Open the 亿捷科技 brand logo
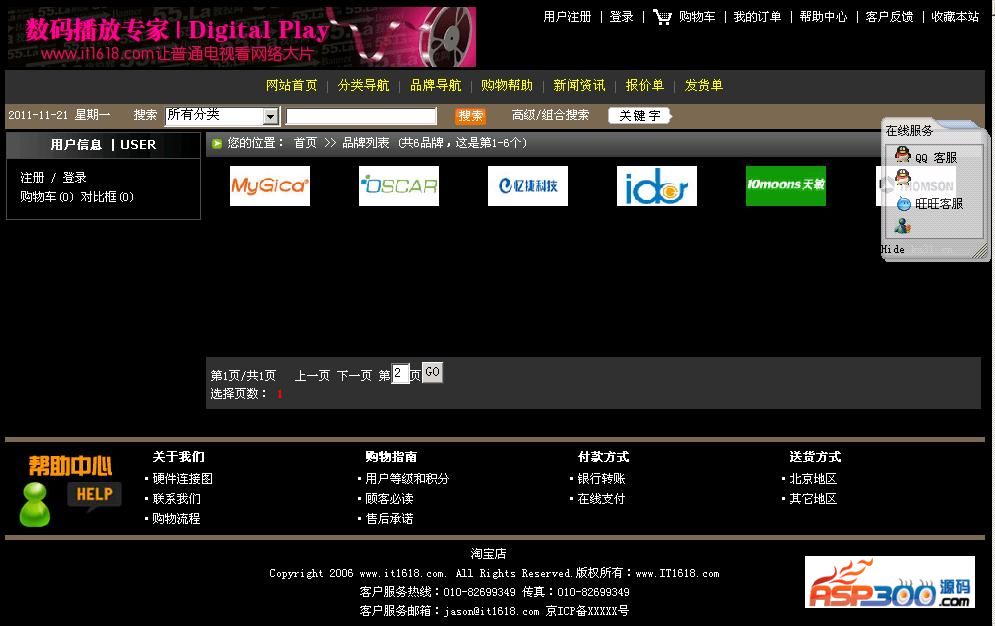The width and height of the screenshot is (995, 626). click(x=528, y=186)
